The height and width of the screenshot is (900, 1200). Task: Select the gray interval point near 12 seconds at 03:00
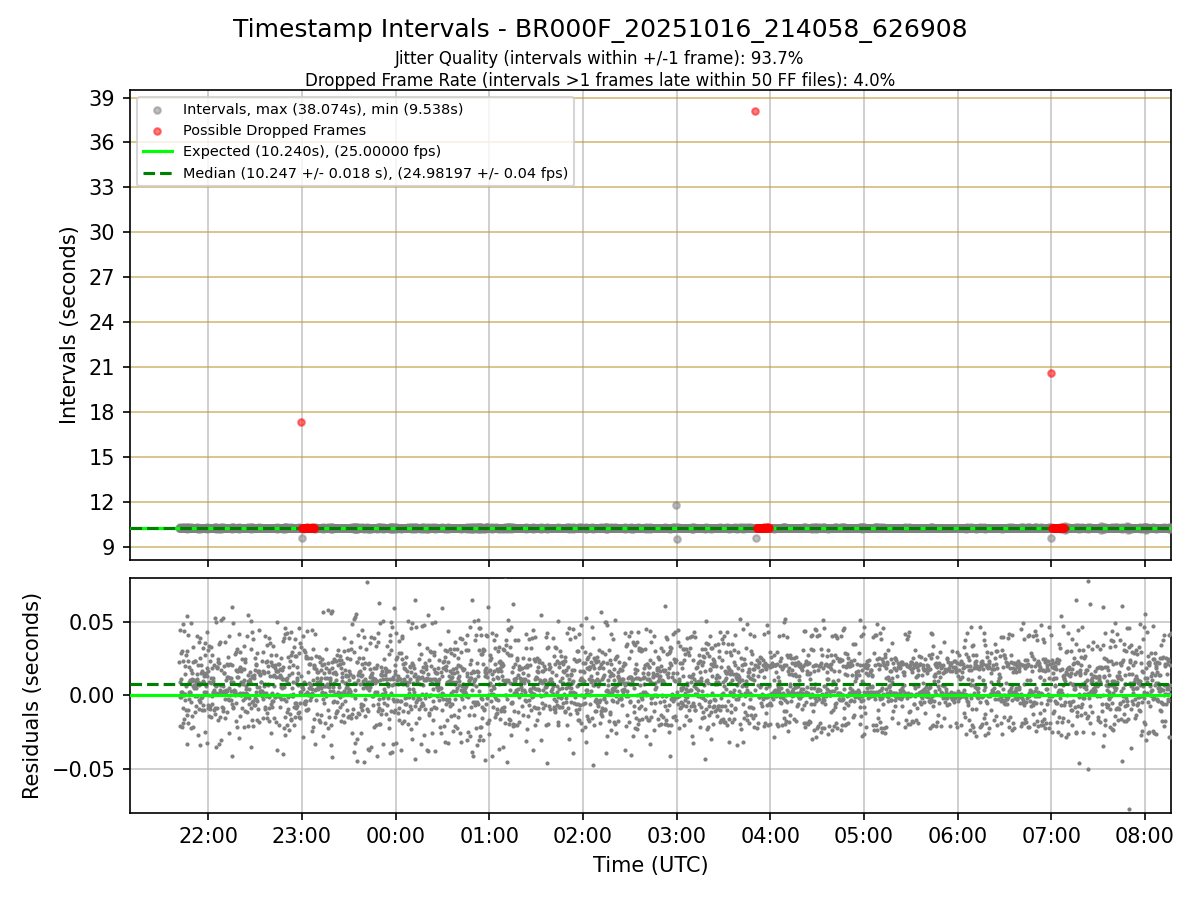tap(676, 505)
